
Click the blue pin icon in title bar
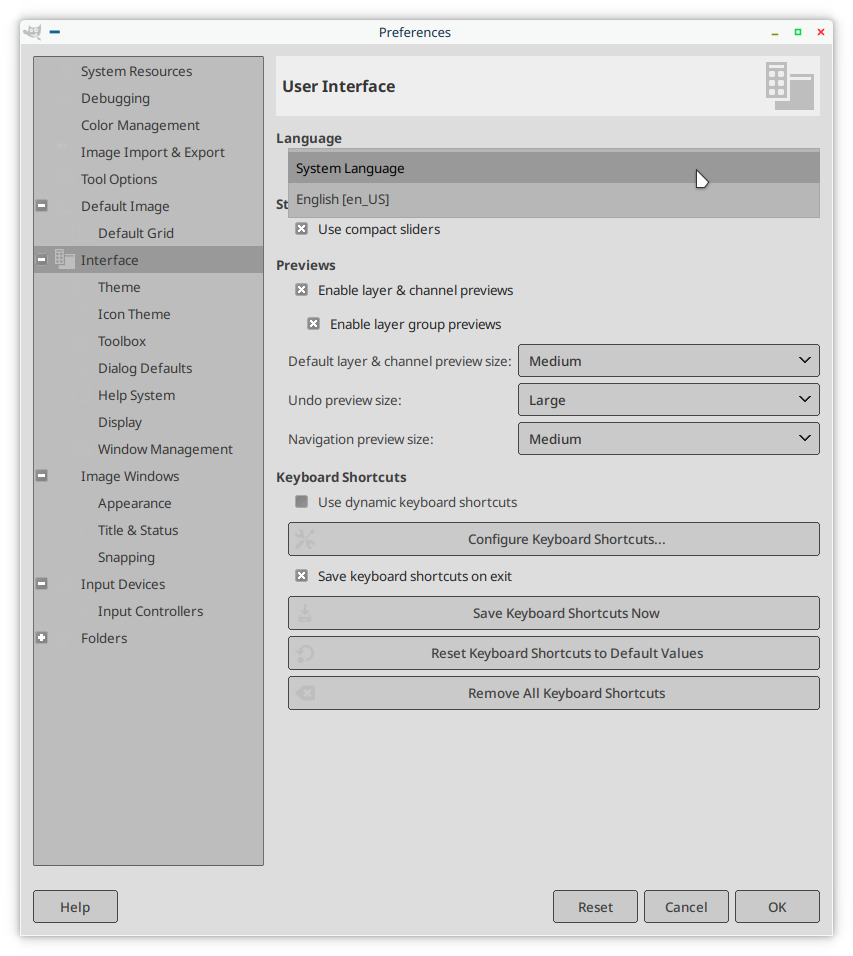click(55, 32)
